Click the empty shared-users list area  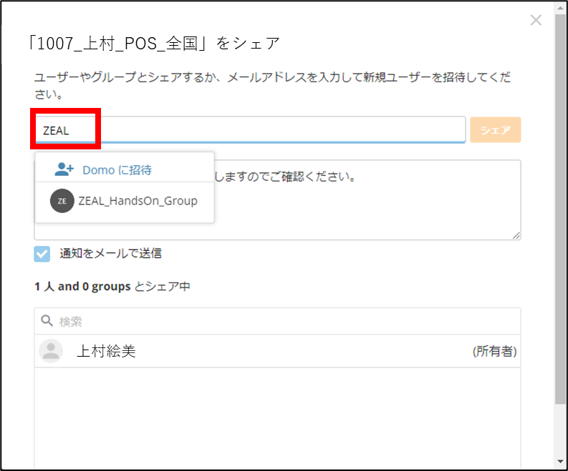(277, 417)
